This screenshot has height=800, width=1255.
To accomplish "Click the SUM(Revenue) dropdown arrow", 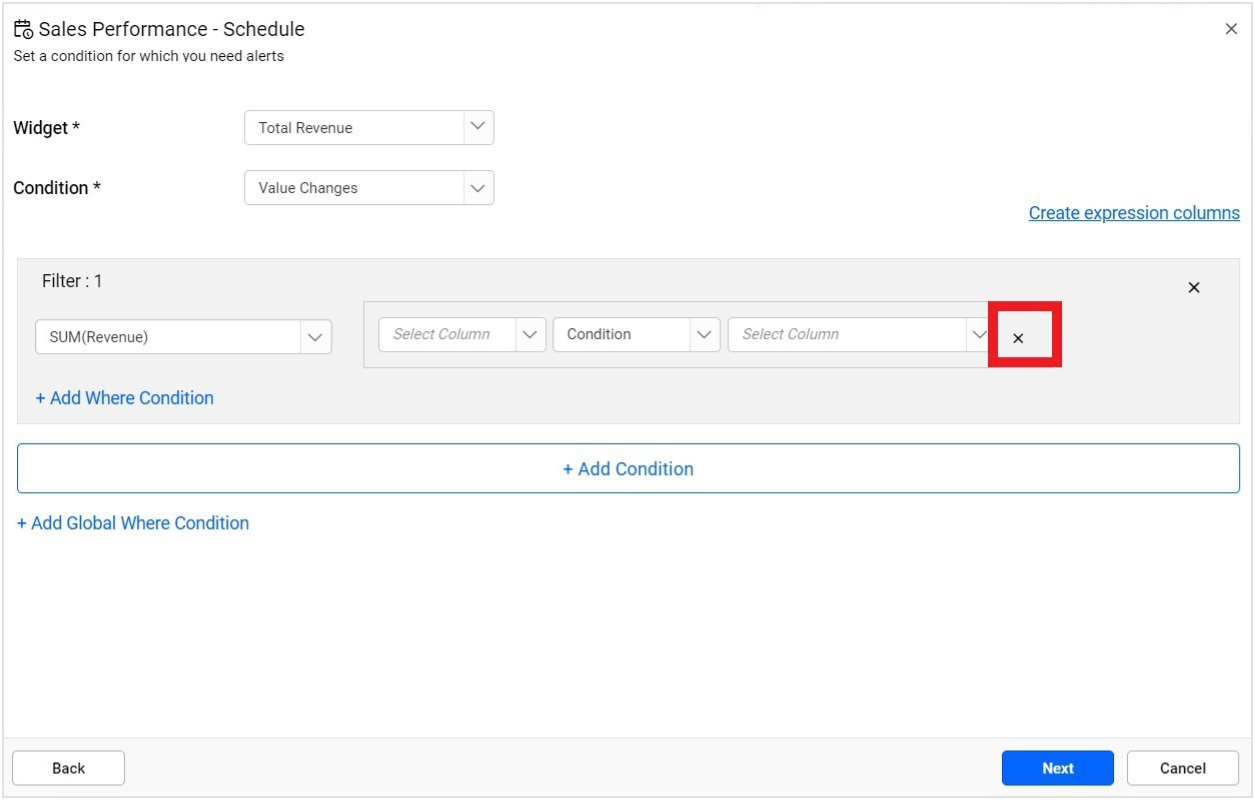I will click(x=316, y=337).
